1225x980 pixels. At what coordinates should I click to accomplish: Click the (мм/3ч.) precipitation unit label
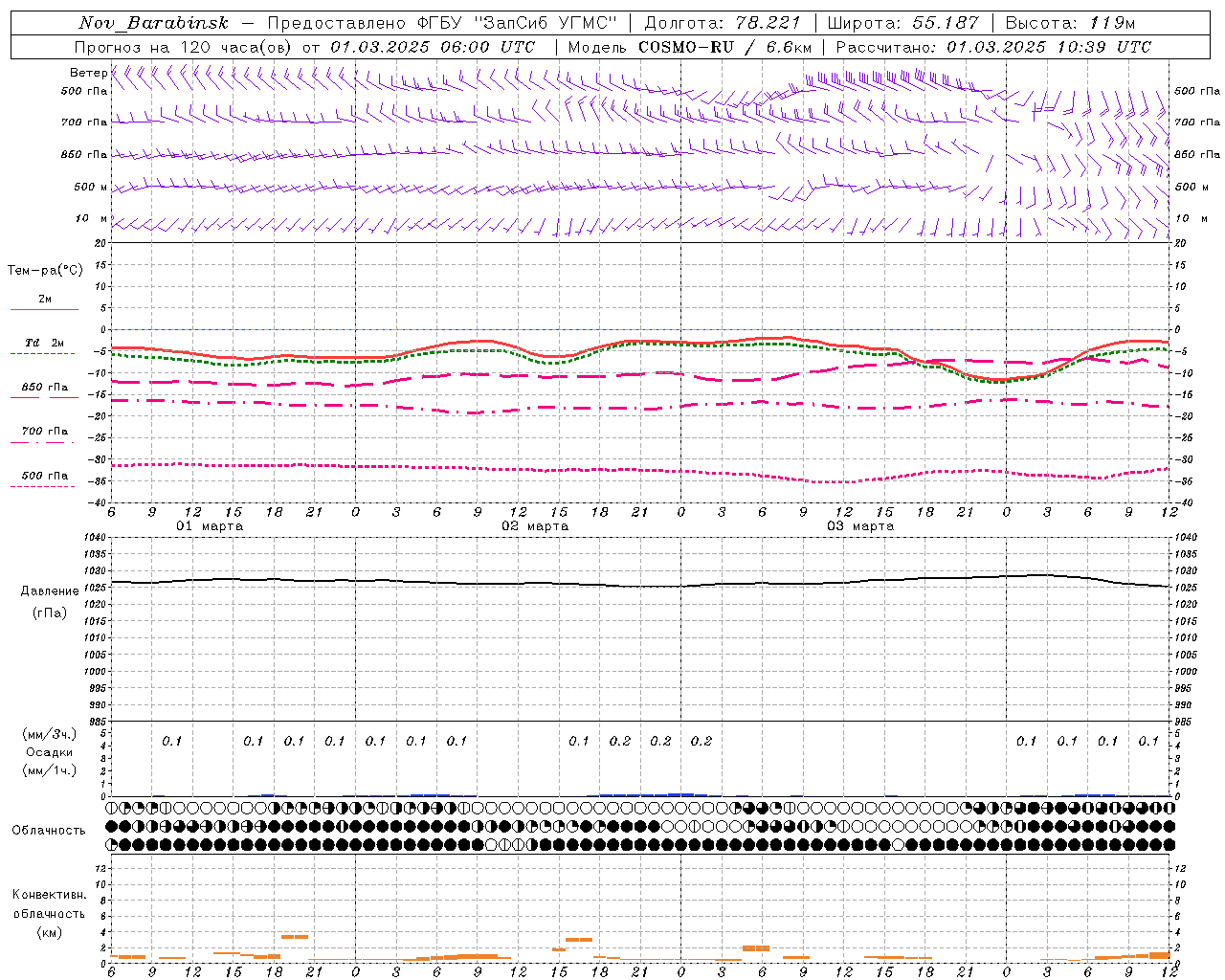50,734
